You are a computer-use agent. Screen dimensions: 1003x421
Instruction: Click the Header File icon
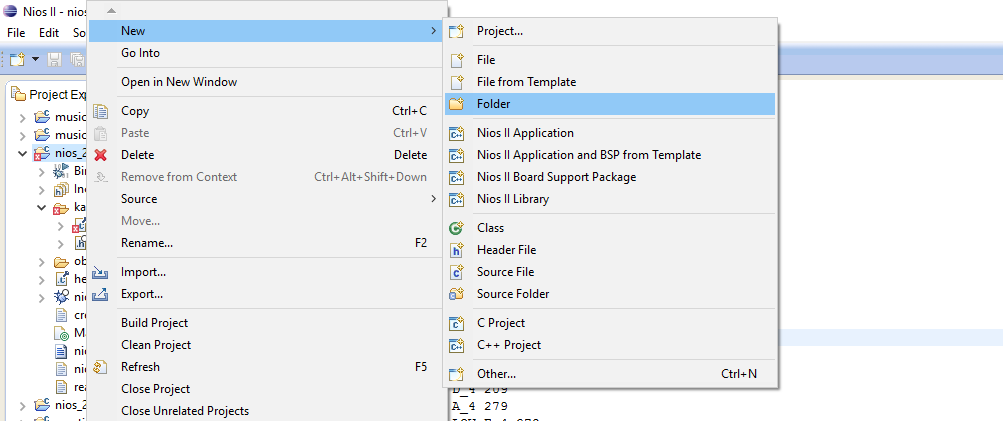coord(456,250)
